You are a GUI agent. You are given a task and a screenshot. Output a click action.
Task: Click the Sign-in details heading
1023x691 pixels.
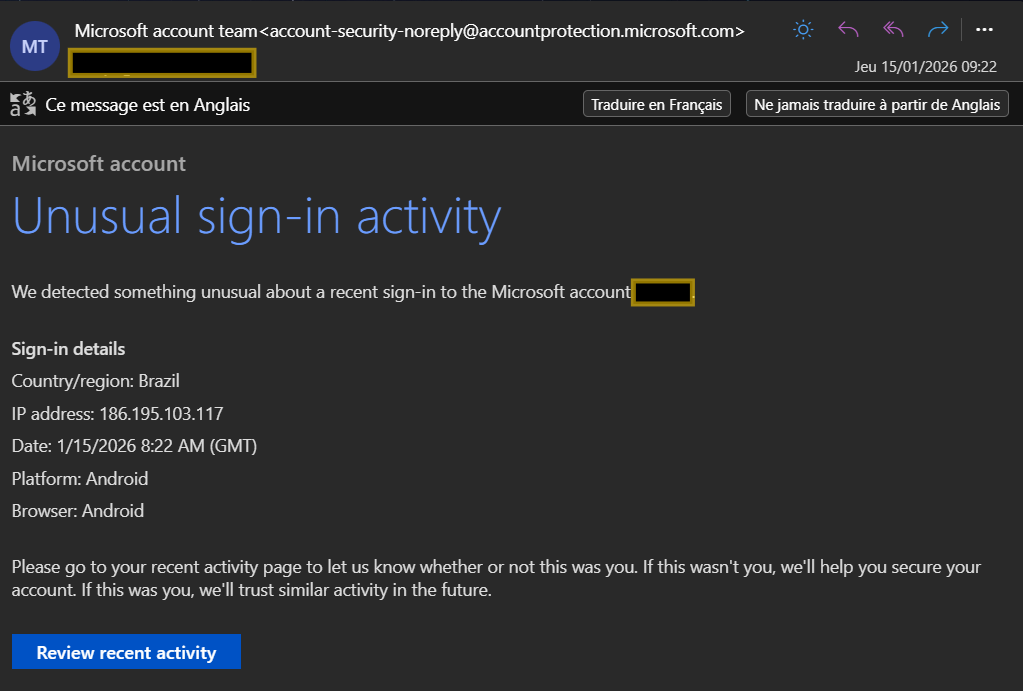pos(68,349)
